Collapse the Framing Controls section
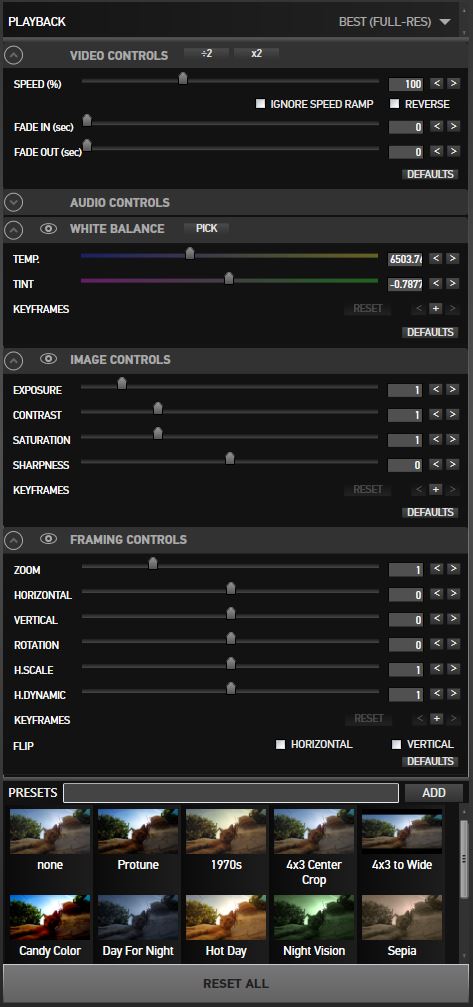 tap(13, 539)
